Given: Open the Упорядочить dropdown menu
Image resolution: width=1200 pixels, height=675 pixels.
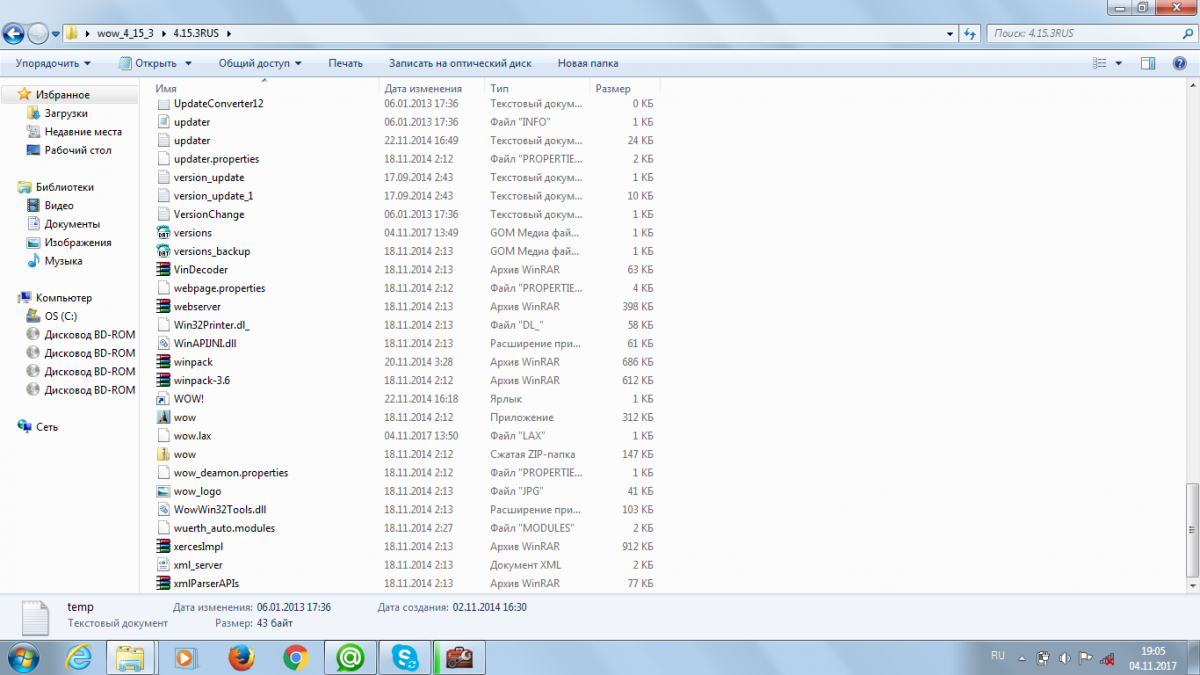Looking at the screenshot, I should point(52,63).
